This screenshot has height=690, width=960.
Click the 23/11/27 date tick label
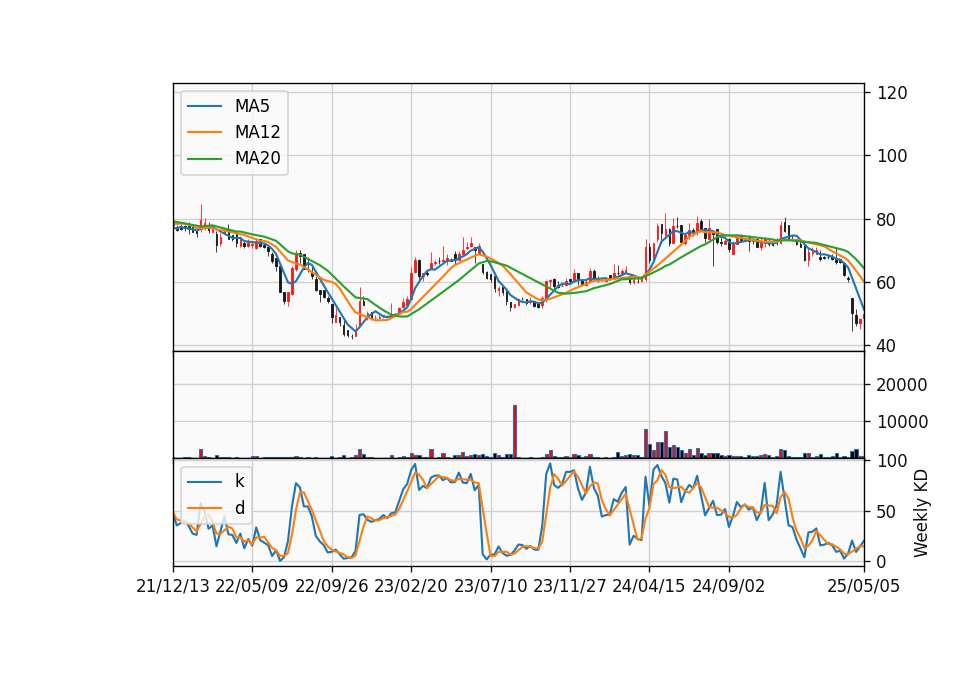point(570,586)
